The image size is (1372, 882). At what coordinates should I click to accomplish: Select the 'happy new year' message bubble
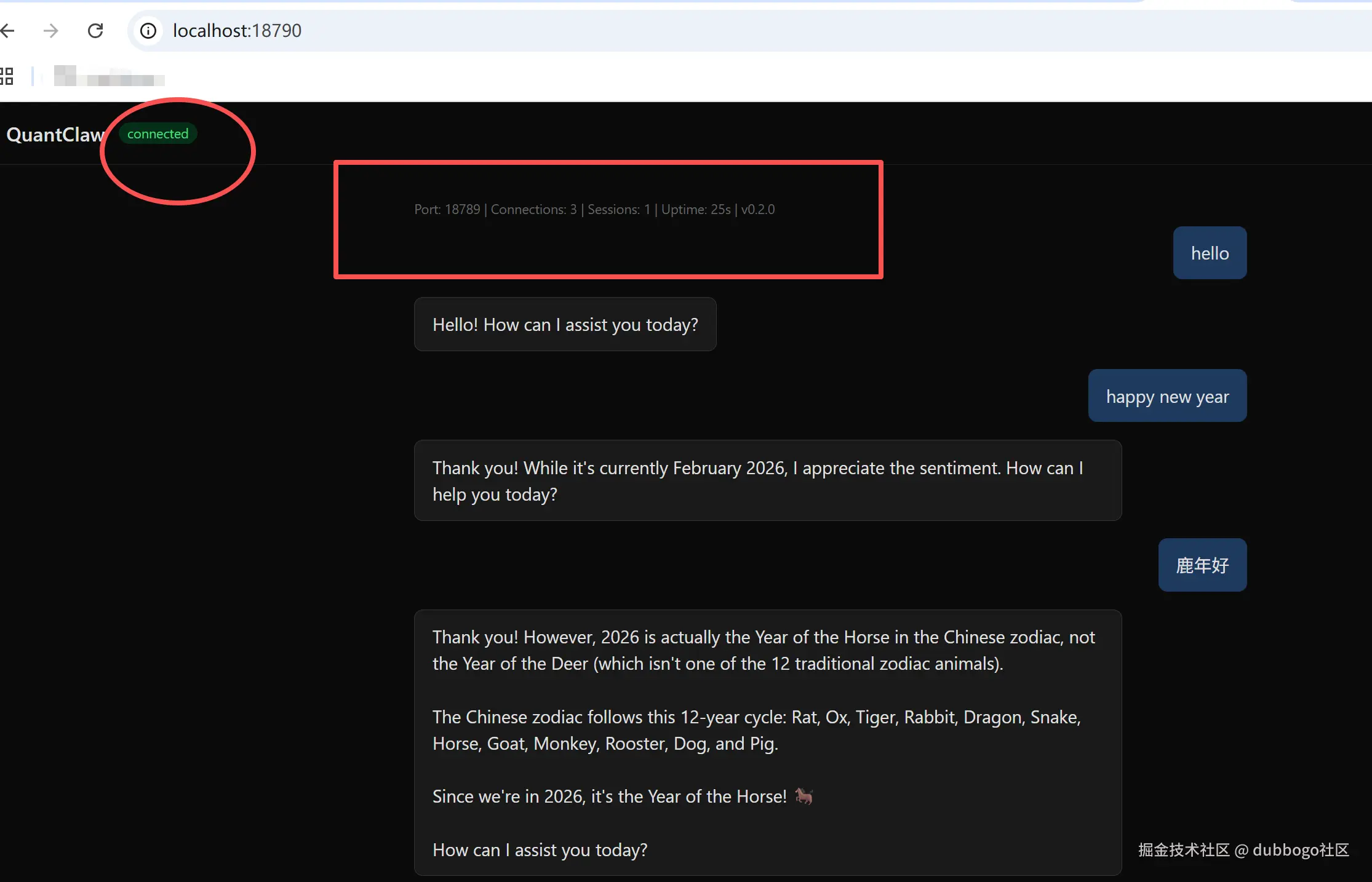[x=1167, y=396]
